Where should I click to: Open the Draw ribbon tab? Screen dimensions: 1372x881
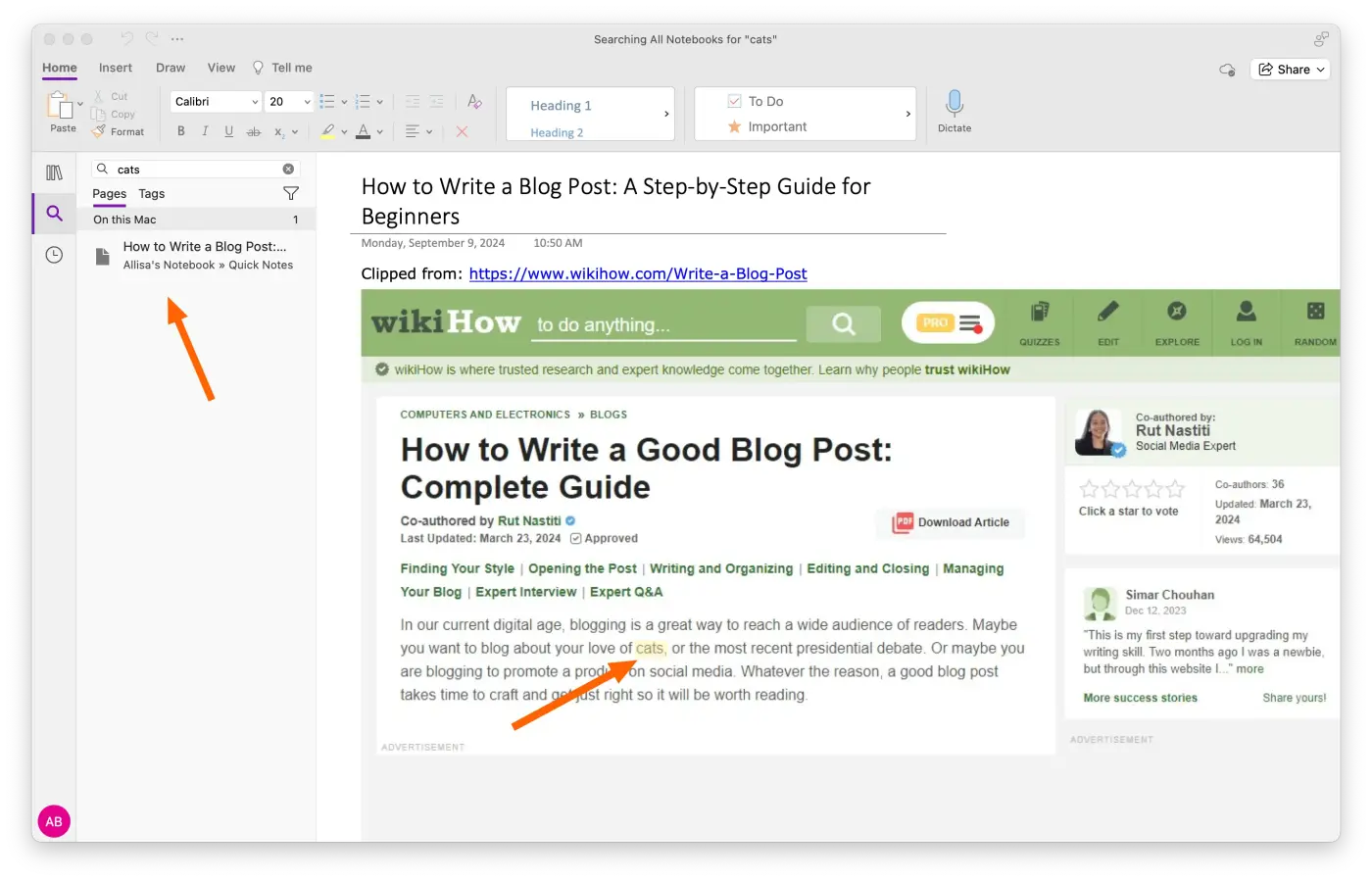(171, 68)
